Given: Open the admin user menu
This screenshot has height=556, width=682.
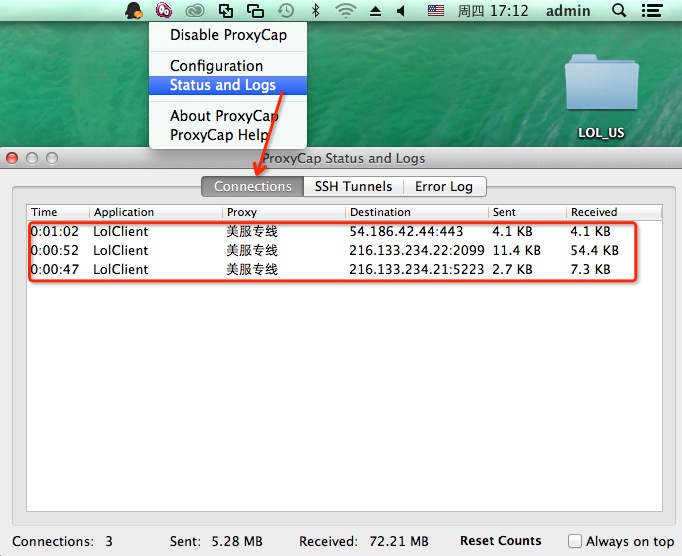Looking at the screenshot, I should point(568,10).
